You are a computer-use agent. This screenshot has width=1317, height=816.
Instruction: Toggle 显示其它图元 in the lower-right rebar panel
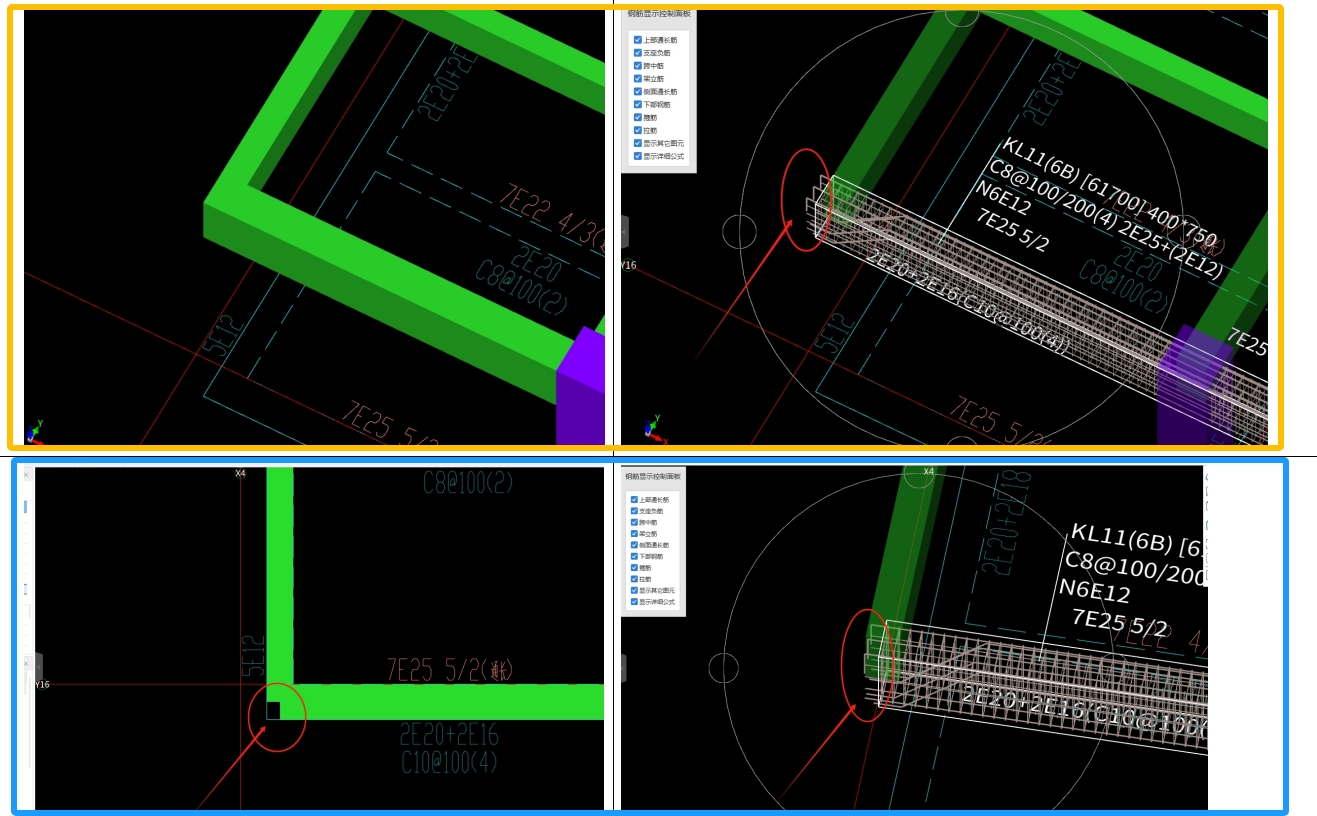coord(634,591)
